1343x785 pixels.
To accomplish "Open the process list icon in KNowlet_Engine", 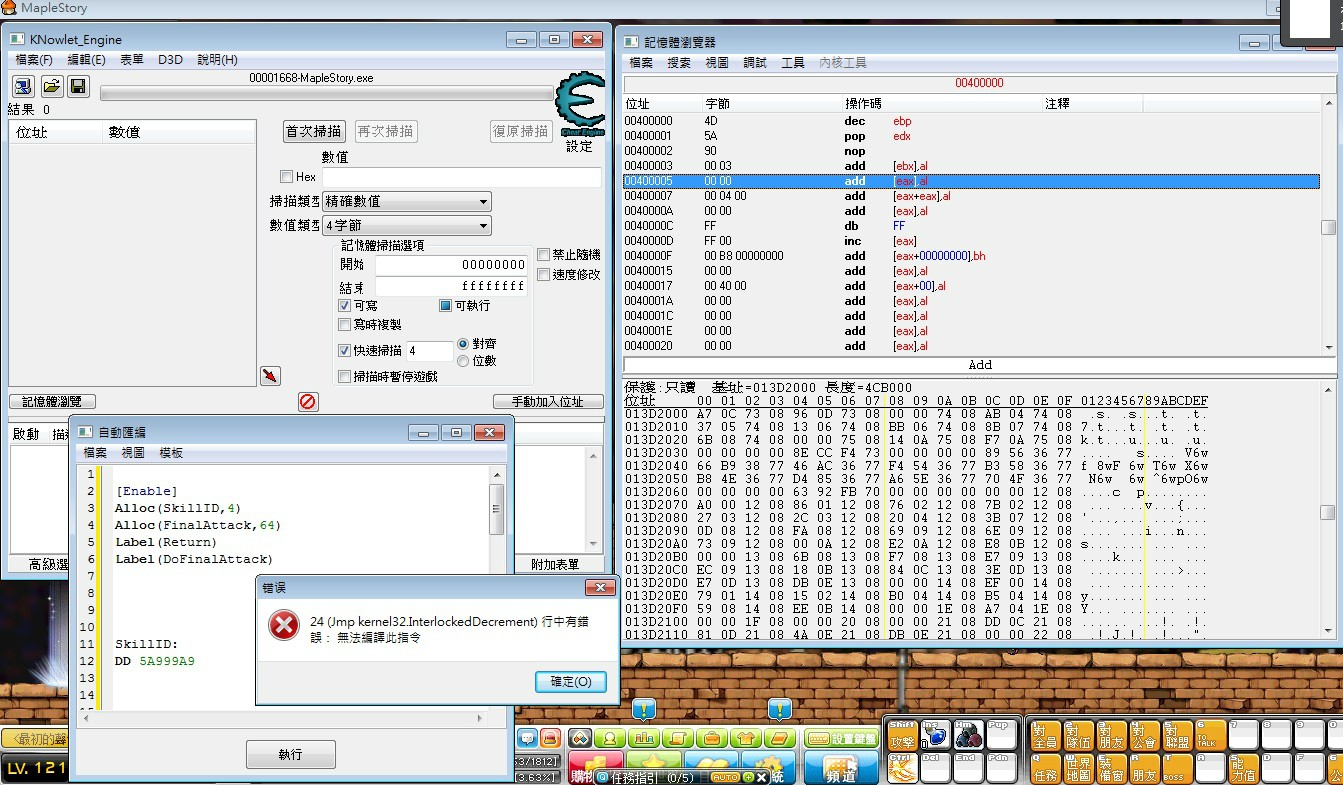I will point(23,87).
